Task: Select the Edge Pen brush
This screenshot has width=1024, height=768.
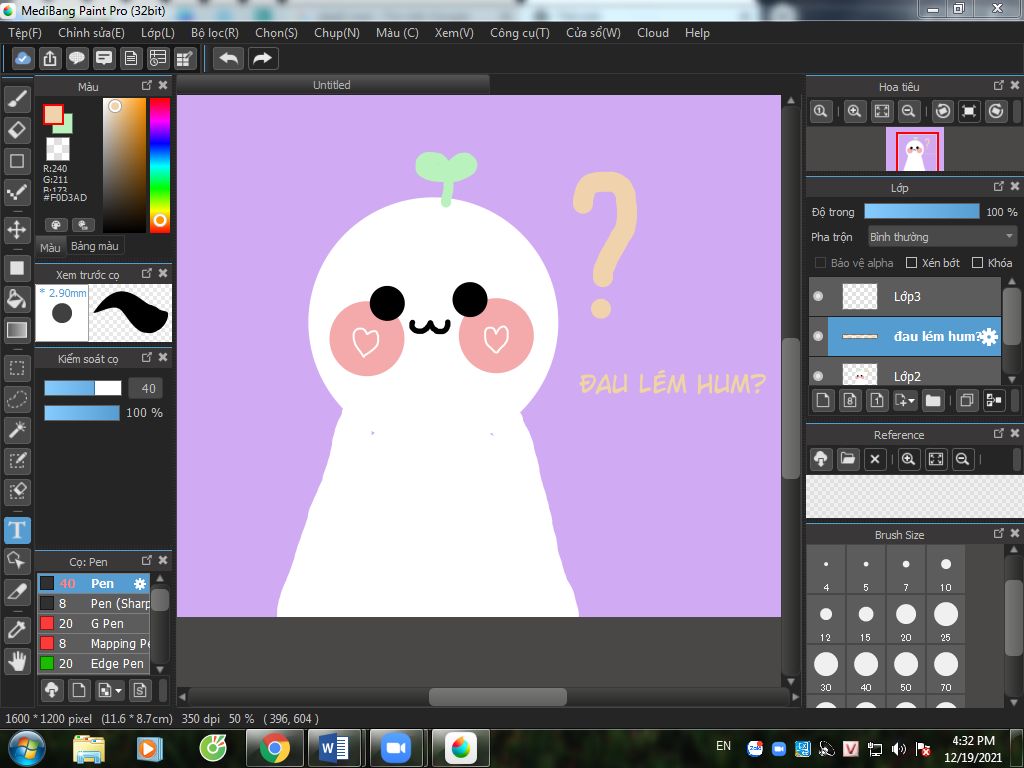Action: 94,664
